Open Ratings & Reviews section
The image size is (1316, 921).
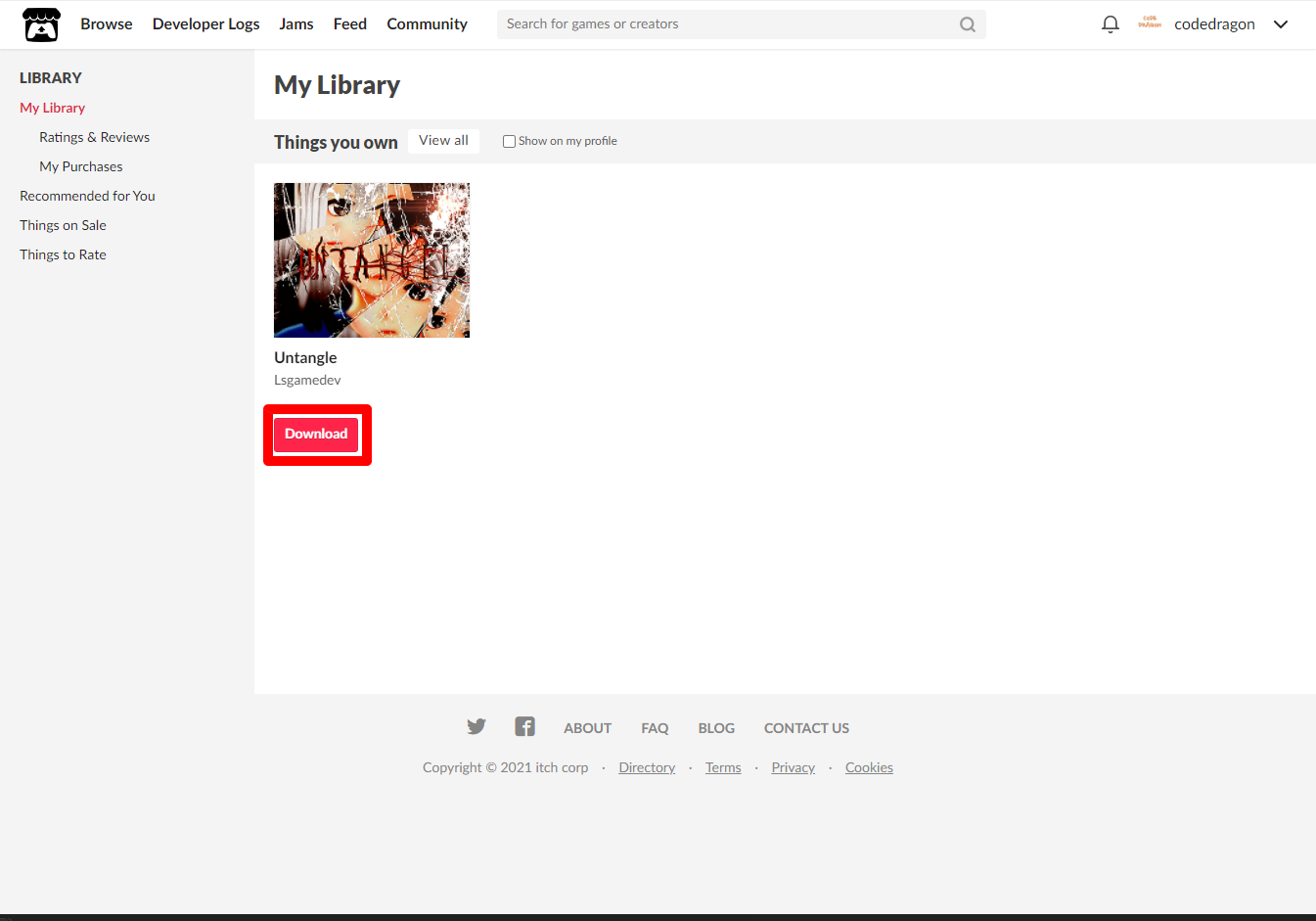(95, 137)
